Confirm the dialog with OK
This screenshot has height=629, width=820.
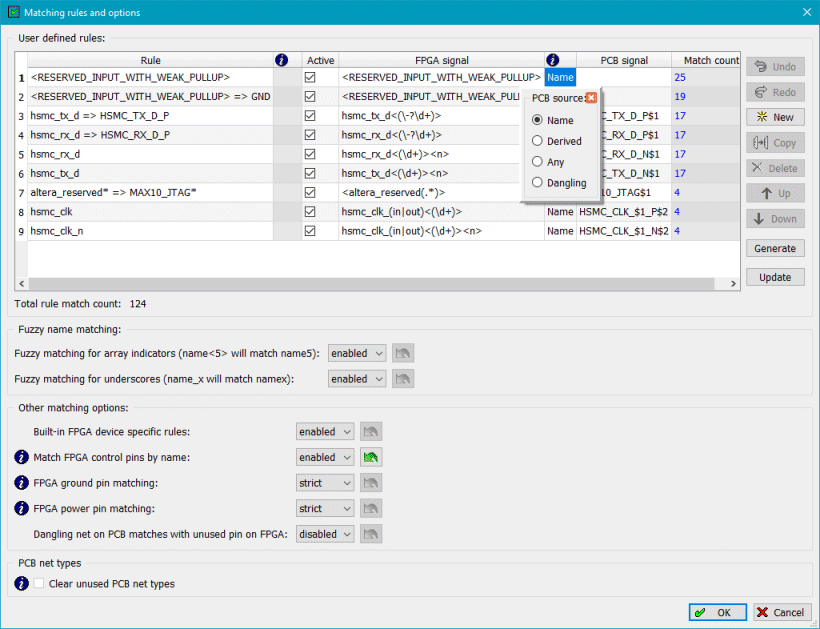coord(717,611)
